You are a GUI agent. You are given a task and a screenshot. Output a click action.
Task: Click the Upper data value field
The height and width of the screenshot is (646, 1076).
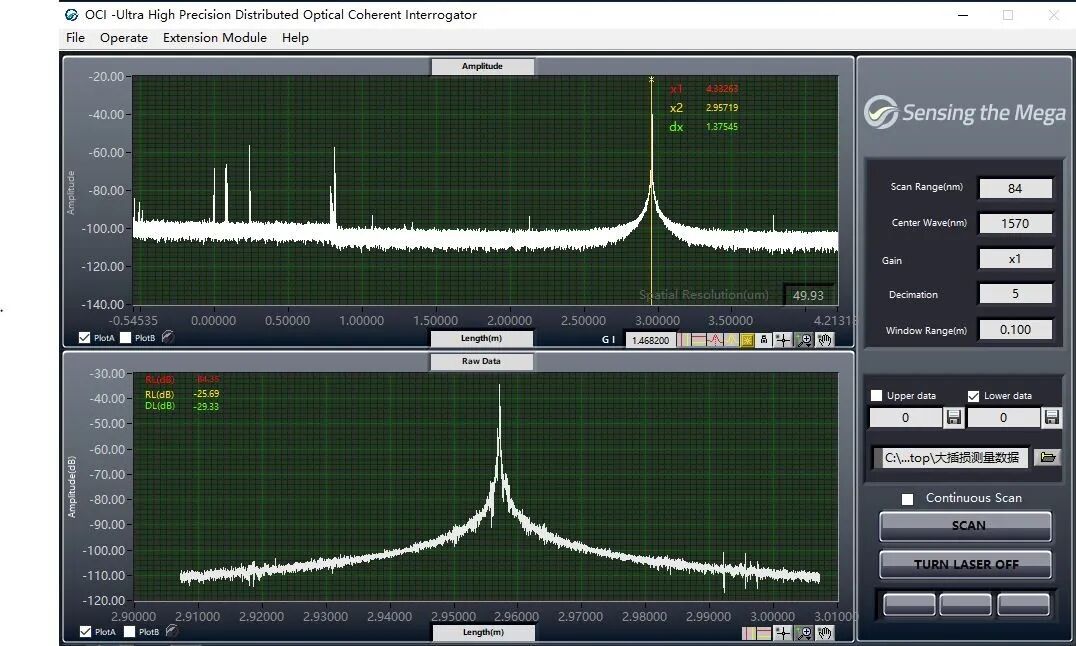[x=905, y=417]
